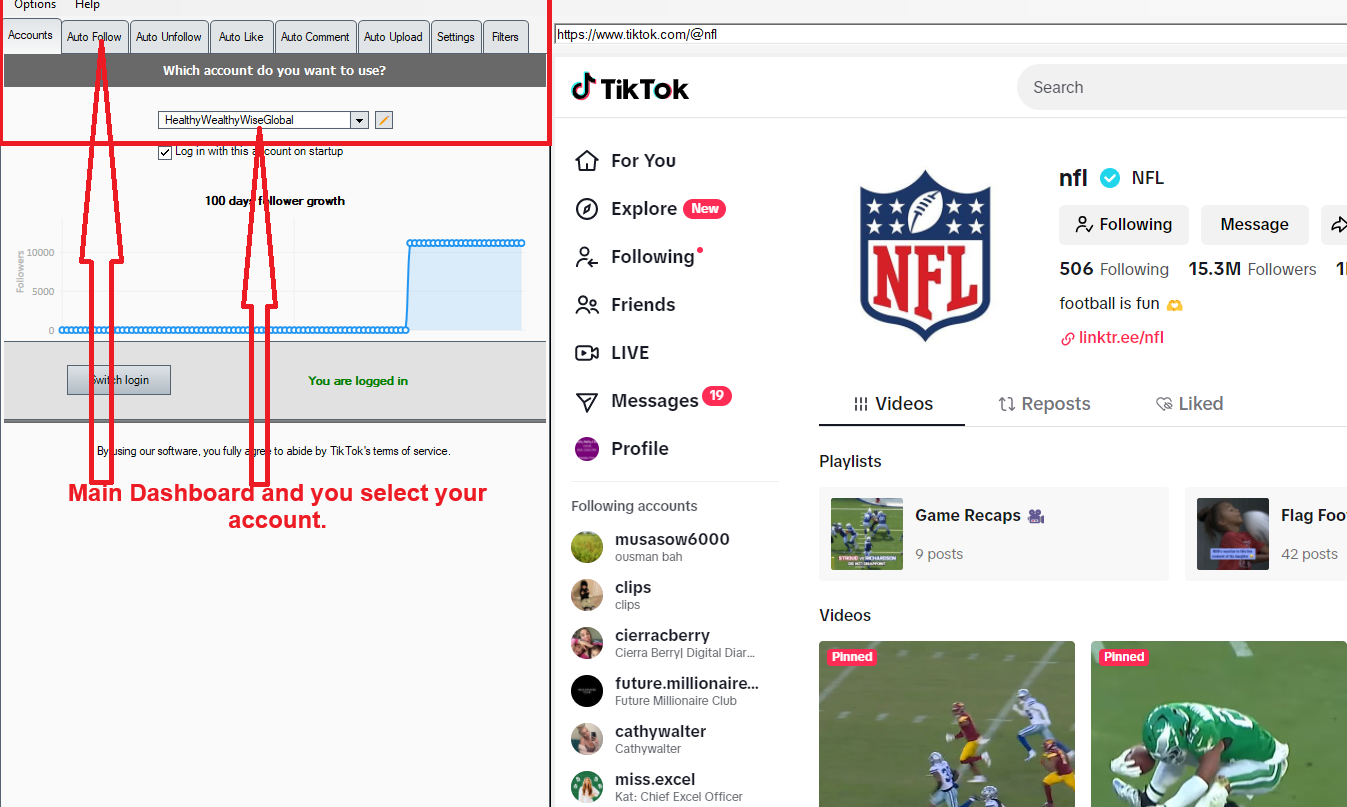Click future.millionaire account avatar
Image resolution: width=1347 pixels, height=807 pixels.
coord(587,691)
